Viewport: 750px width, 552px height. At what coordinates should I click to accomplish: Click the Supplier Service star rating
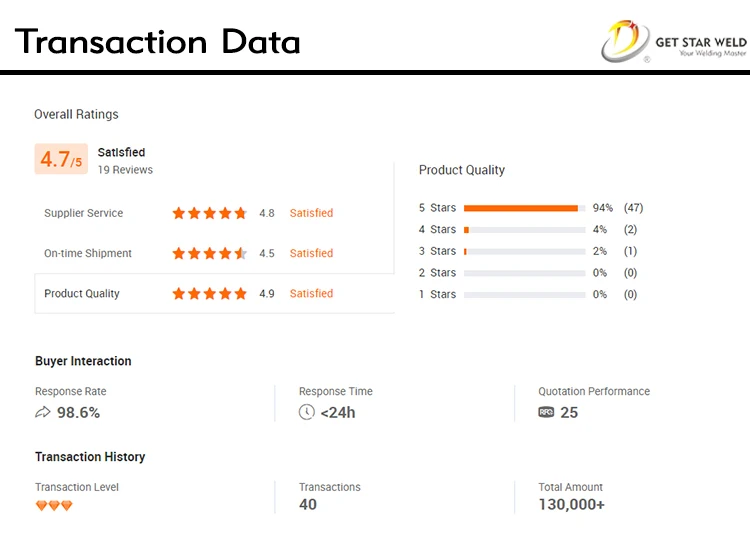[x=209, y=213]
